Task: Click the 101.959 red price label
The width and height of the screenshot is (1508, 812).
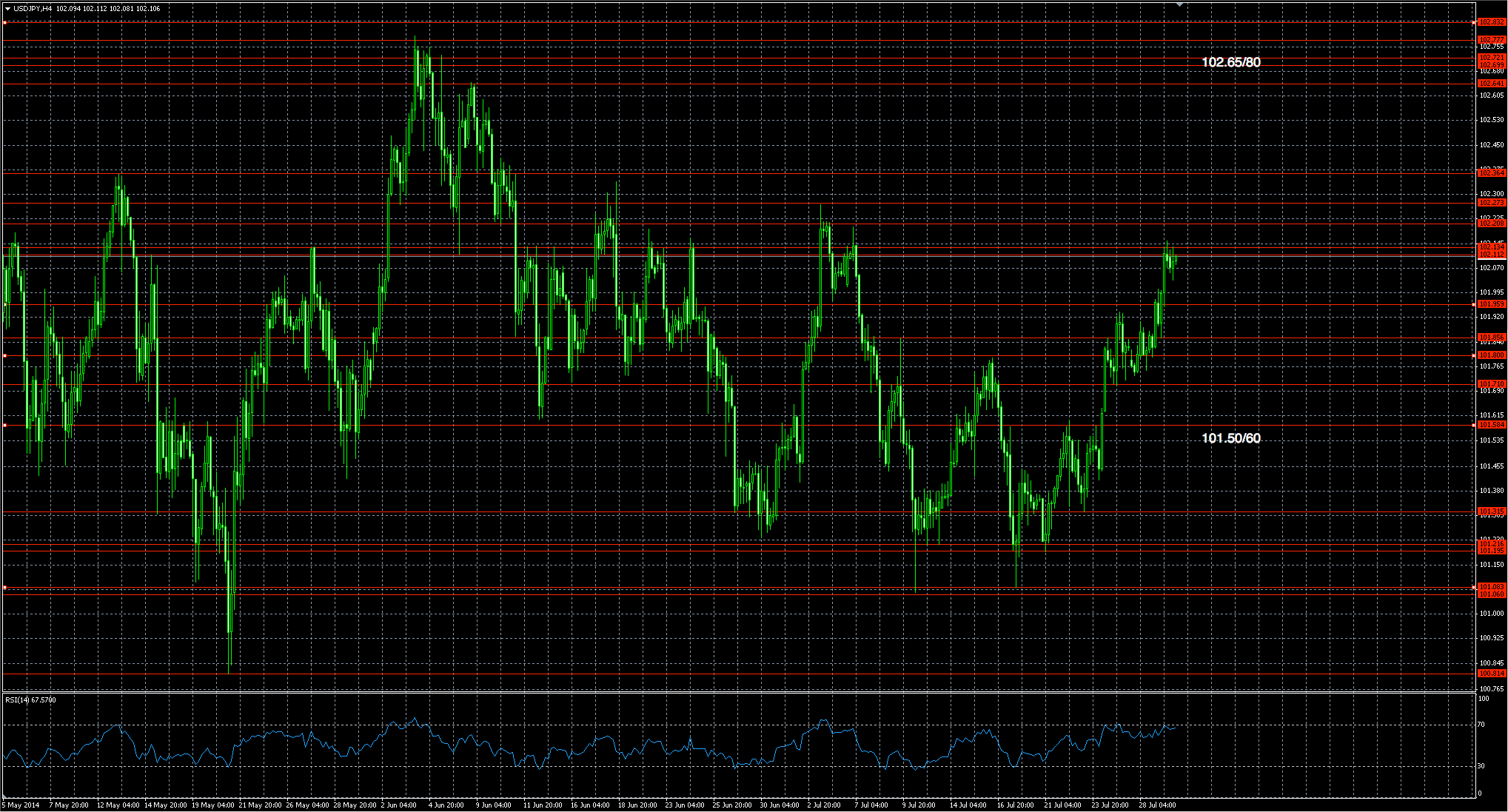Action: 1491,304
